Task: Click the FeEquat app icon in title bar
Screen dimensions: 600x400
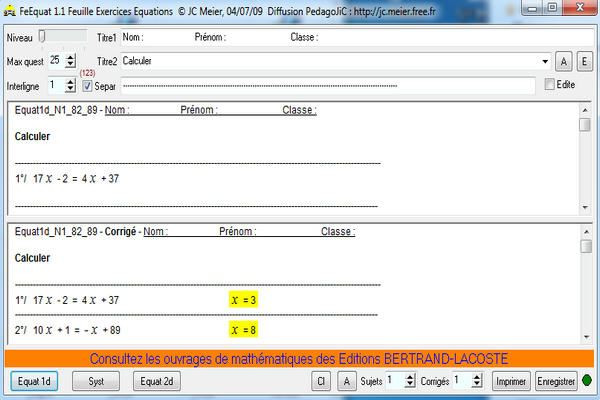Action: (9, 10)
